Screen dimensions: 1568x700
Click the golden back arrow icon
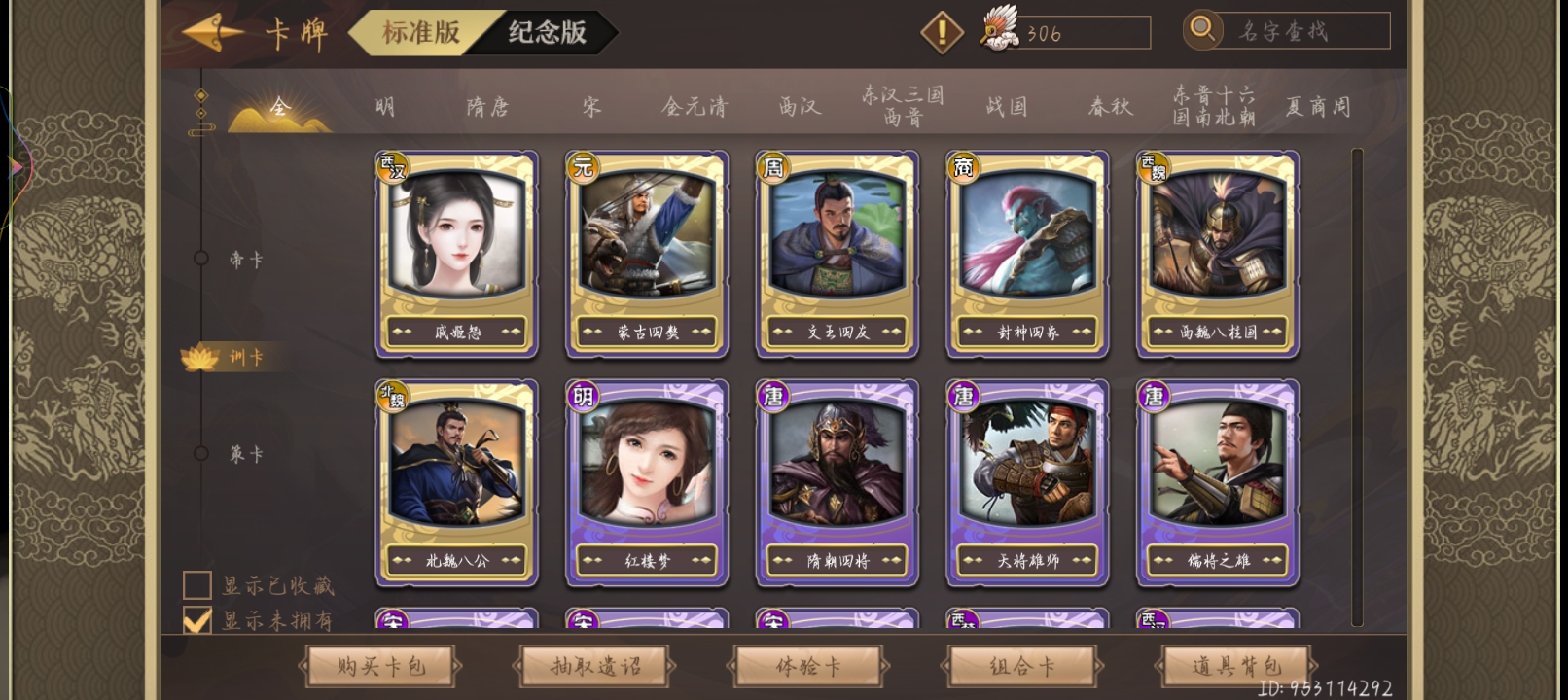pyautogui.click(x=212, y=33)
